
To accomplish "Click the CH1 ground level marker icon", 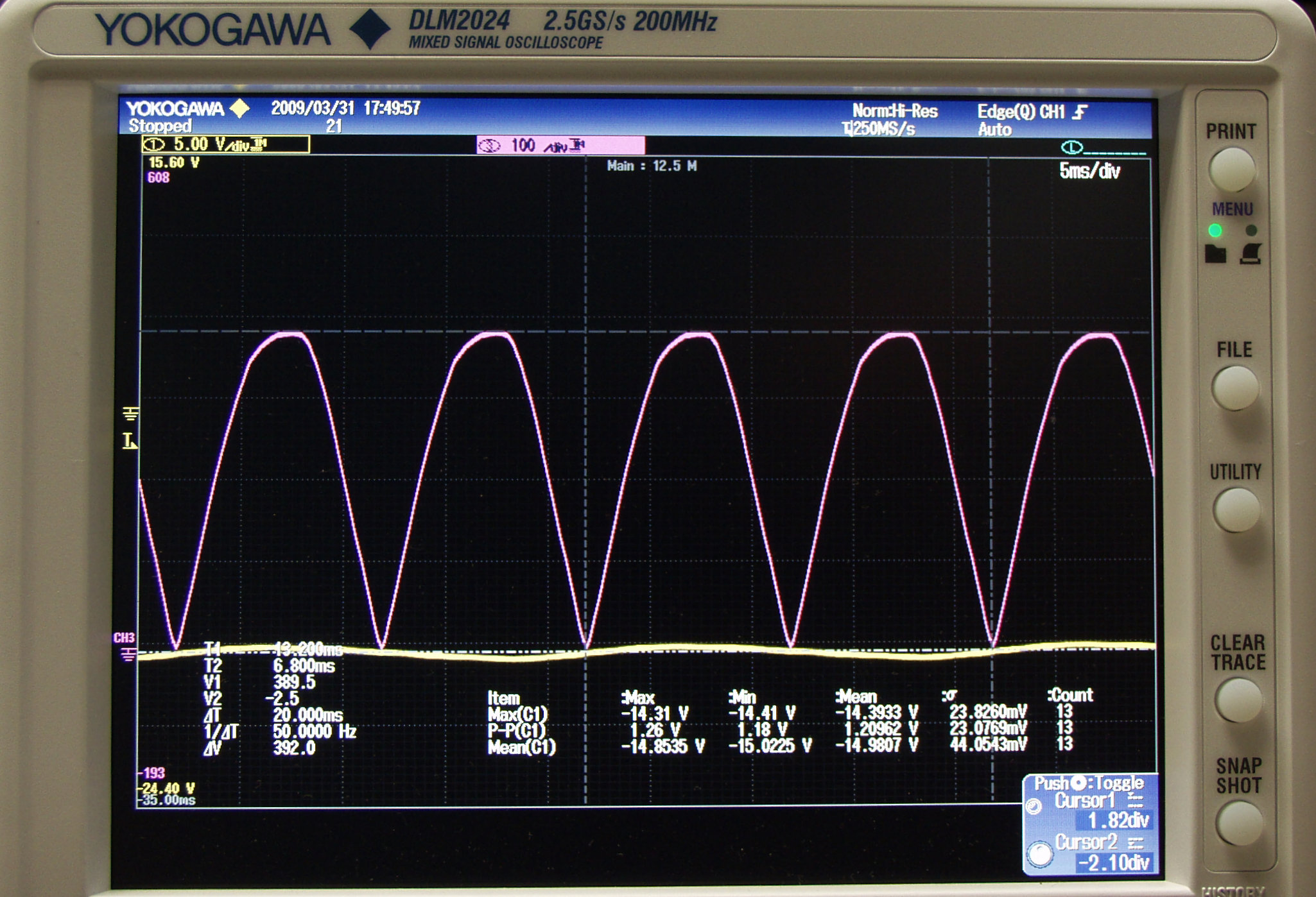I will (x=130, y=414).
